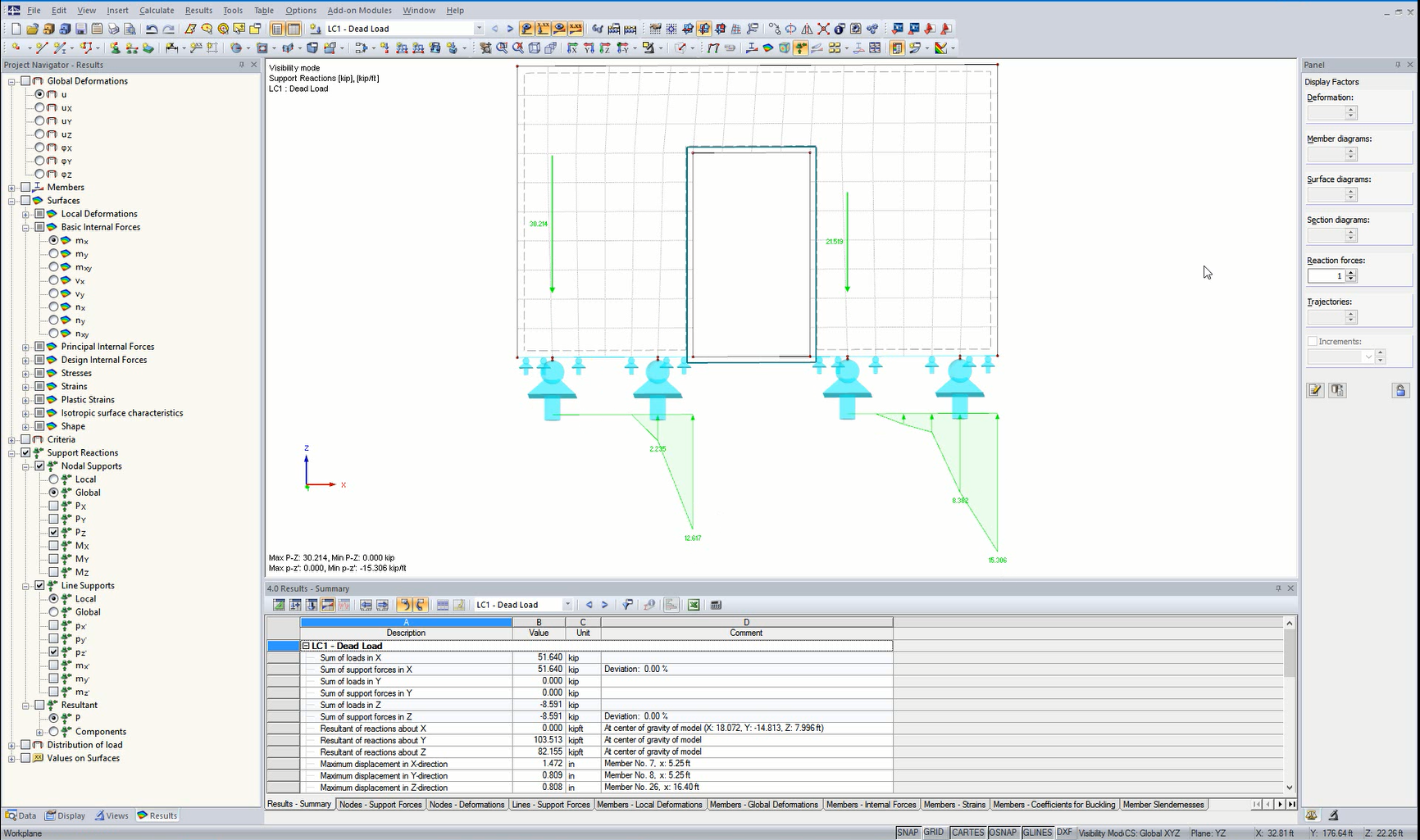Go to previous load case via main toolbar arrow
The width and height of the screenshot is (1420, 840).
pyautogui.click(x=494, y=29)
